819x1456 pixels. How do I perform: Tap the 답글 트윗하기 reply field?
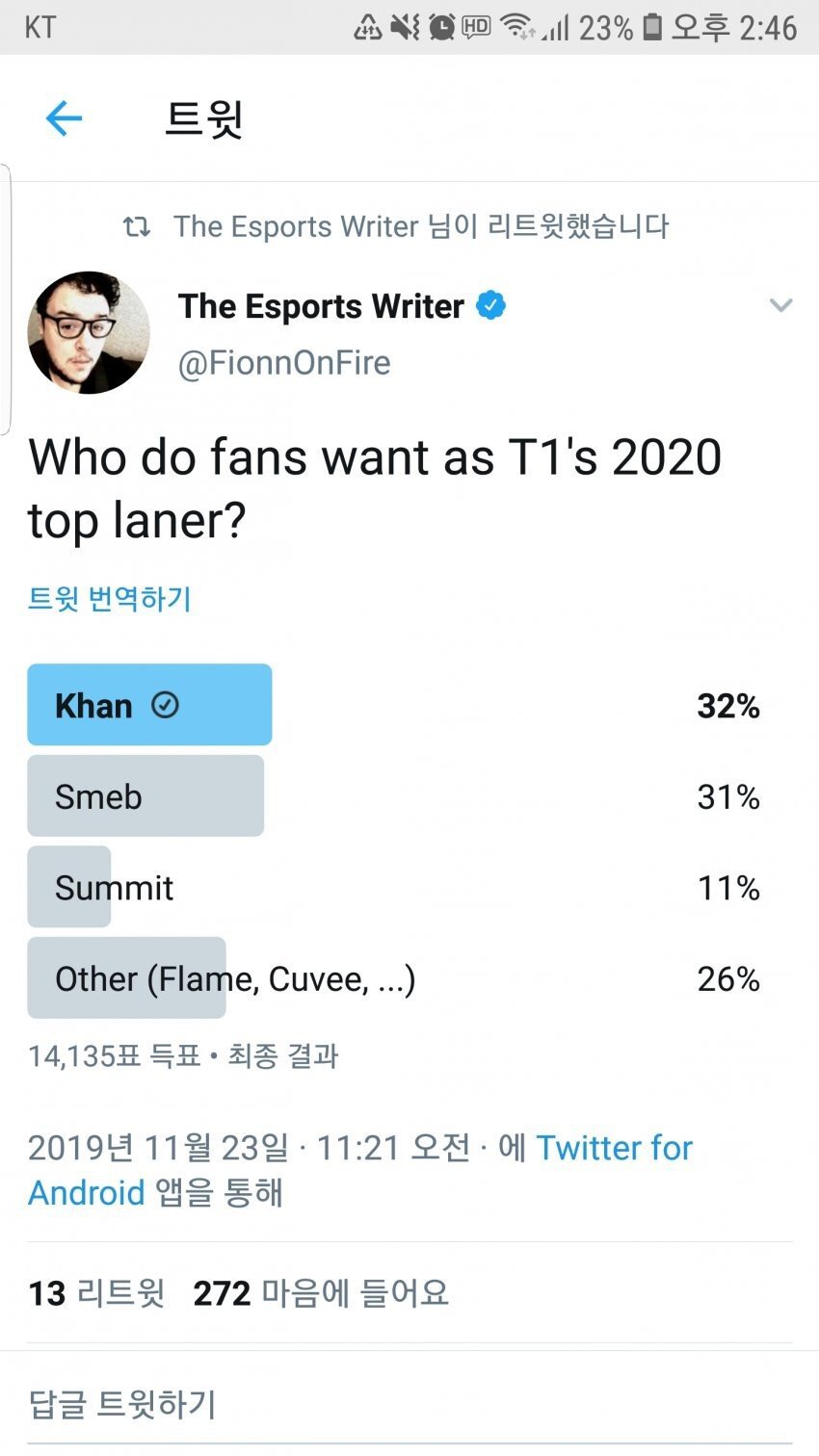pyautogui.click(x=123, y=1404)
